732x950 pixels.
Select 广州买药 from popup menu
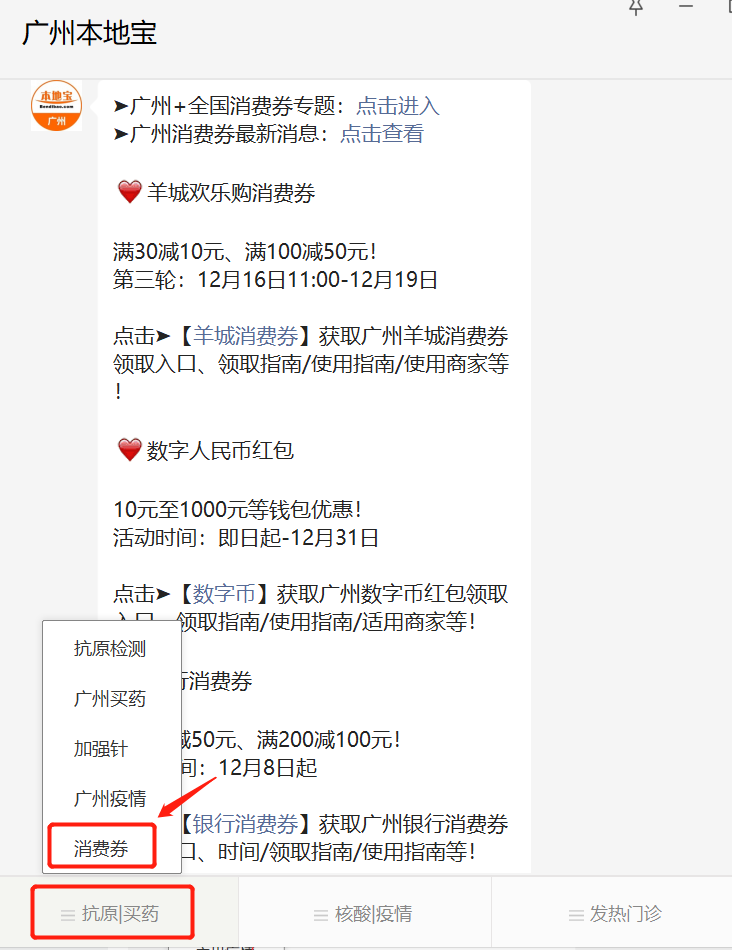click(110, 699)
